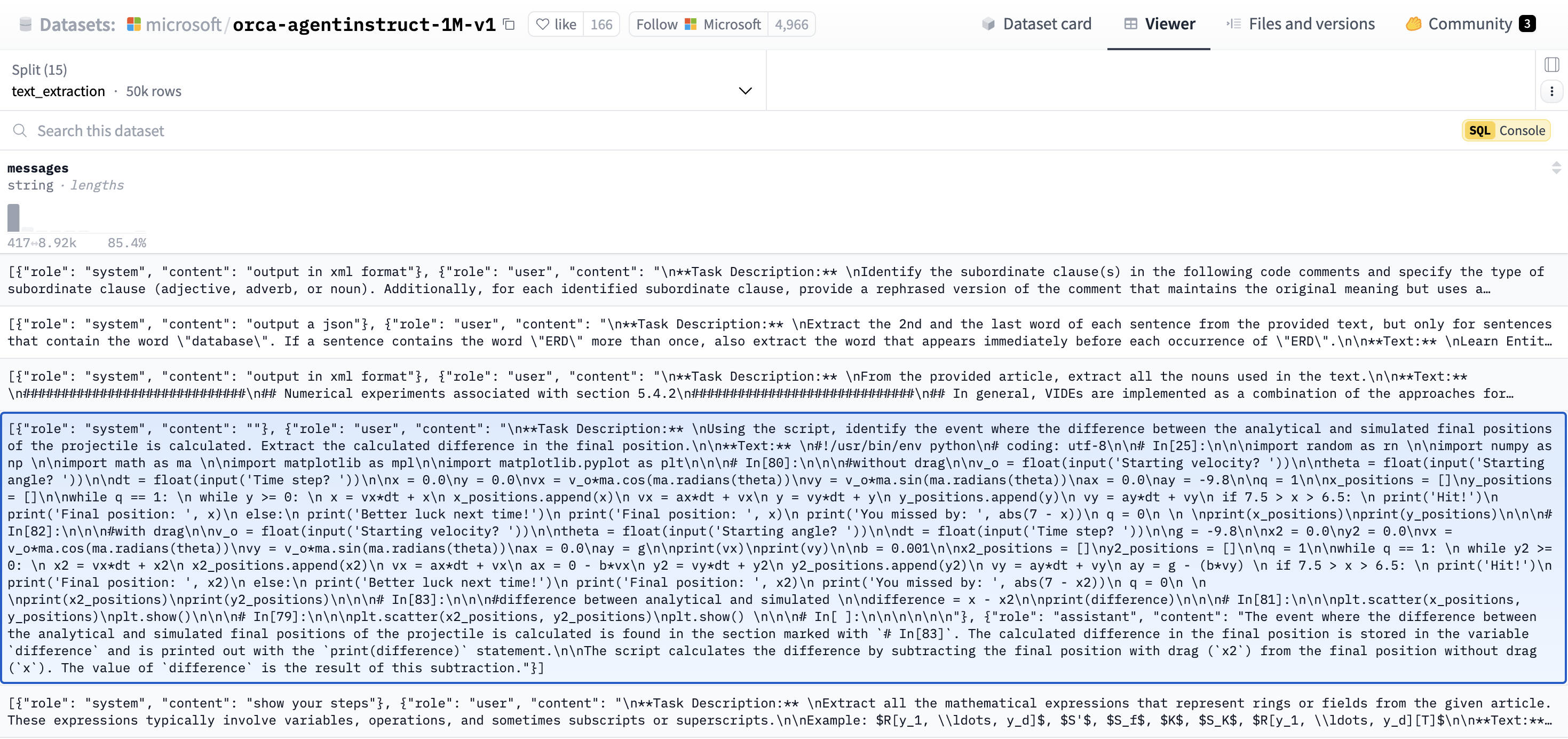Click the messages length histogram bar
The width and height of the screenshot is (1568, 739).
[13, 218]
